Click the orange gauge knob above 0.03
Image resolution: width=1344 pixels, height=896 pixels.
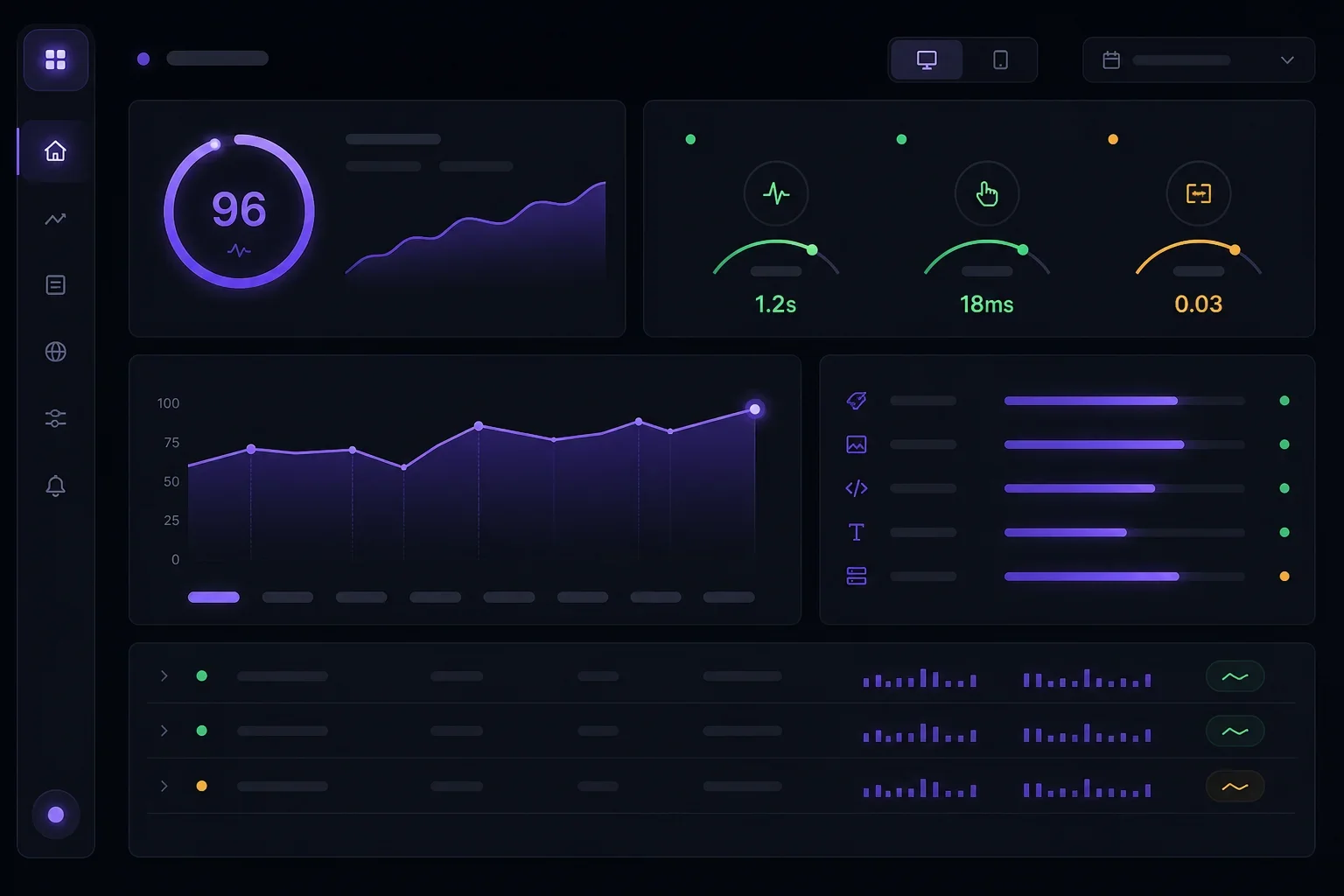[x=1235, y=250]
